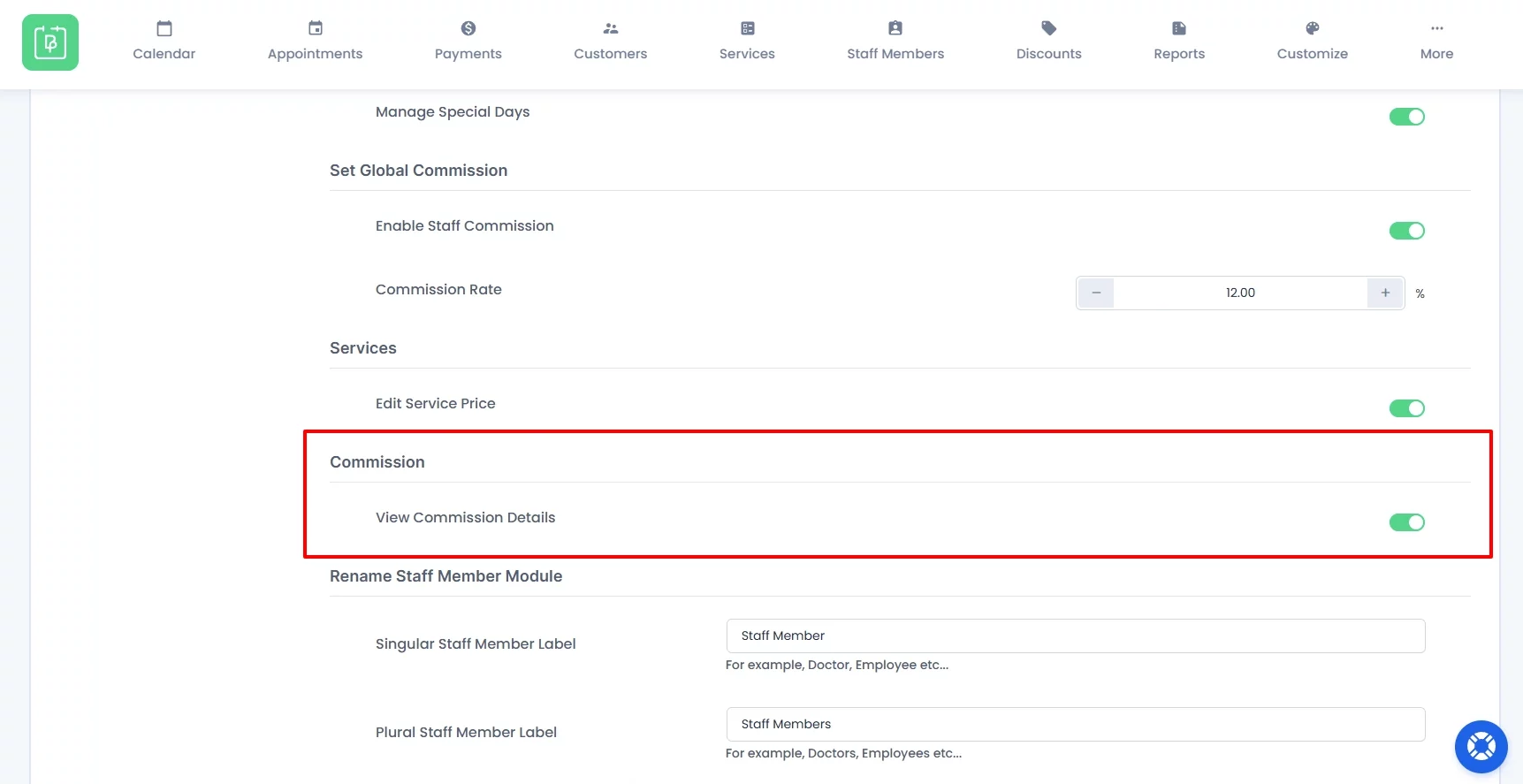1523x784 pixels.
Task: Disable Manage Special Days toggle
Action: coord(1406,117)
